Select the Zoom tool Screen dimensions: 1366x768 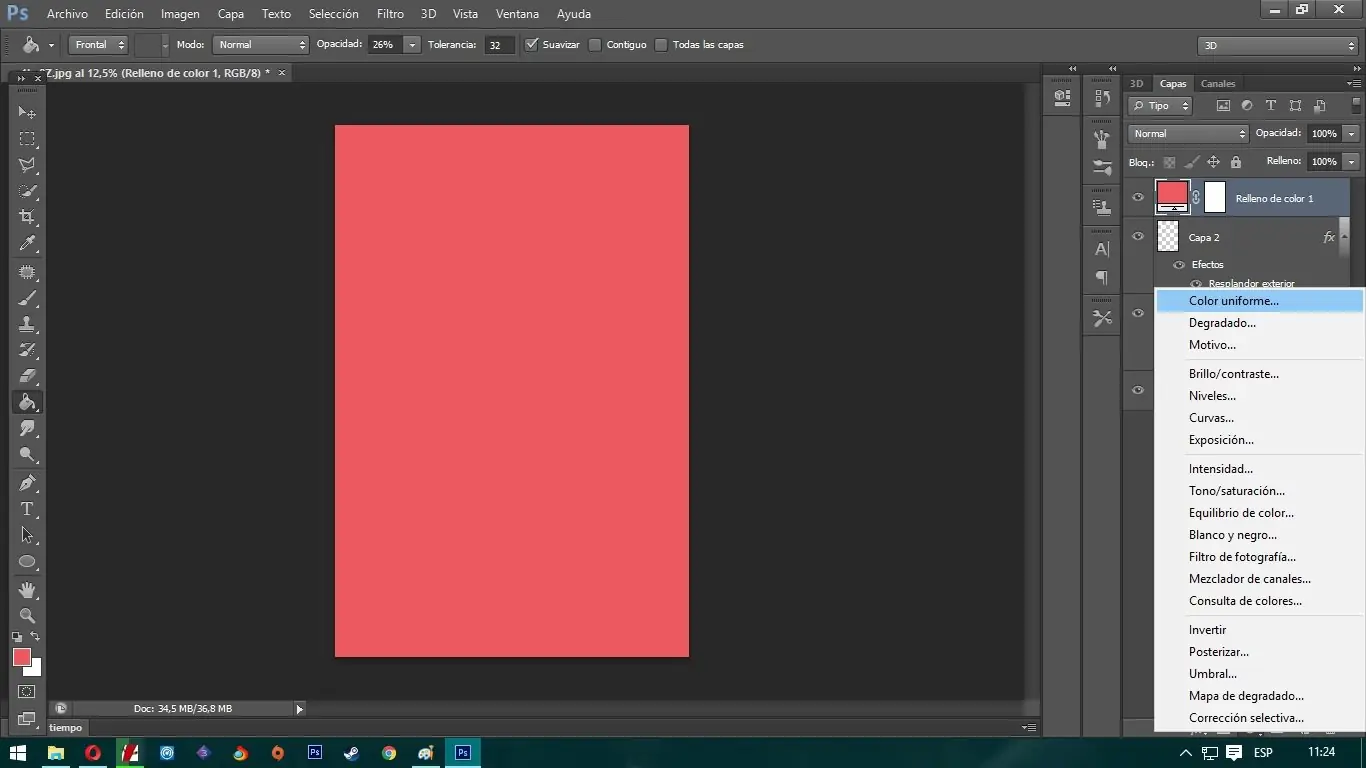[x=28, y=616]
